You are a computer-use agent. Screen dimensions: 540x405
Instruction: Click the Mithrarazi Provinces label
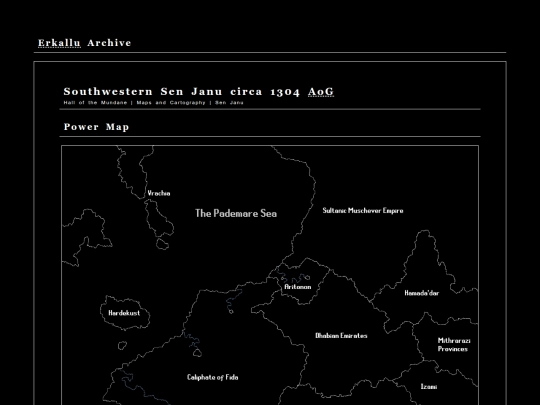tap(454, 345)
